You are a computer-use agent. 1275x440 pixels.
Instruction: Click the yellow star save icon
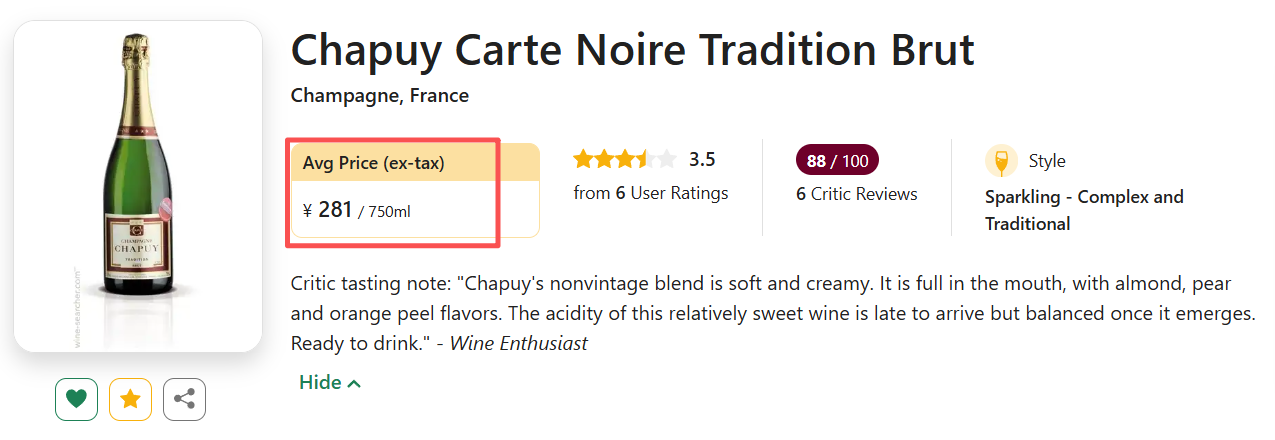pos(130,400)
